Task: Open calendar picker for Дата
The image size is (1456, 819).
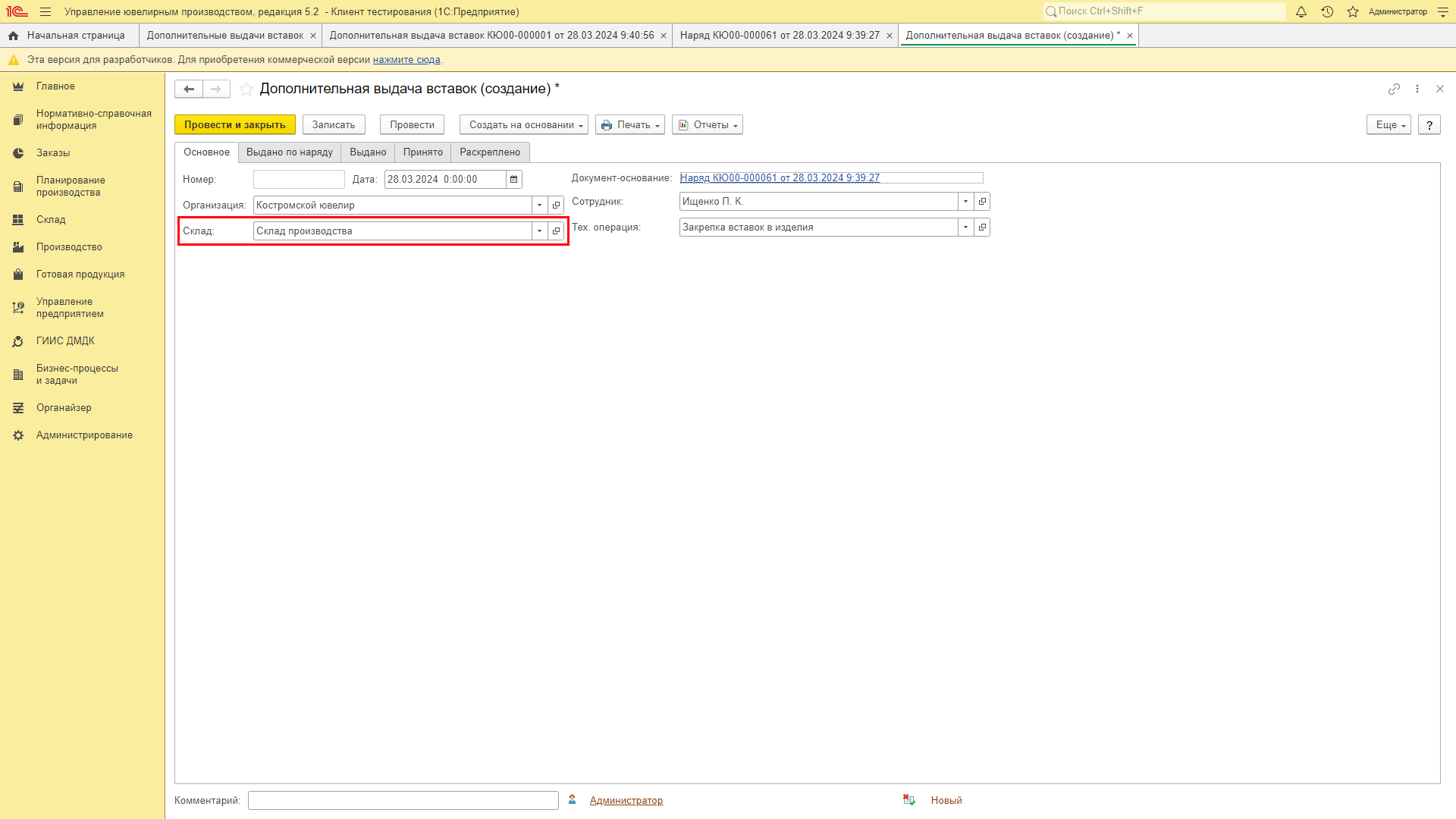Action: (514, 180)
